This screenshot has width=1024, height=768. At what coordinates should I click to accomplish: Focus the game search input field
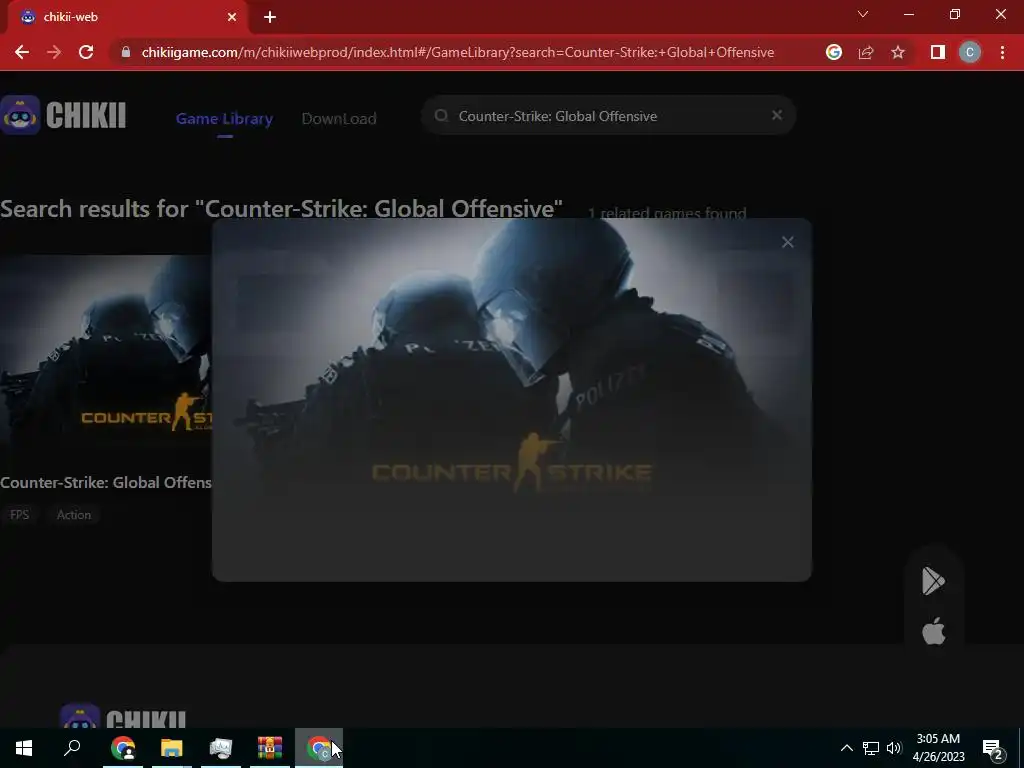[x=609, y=116]
